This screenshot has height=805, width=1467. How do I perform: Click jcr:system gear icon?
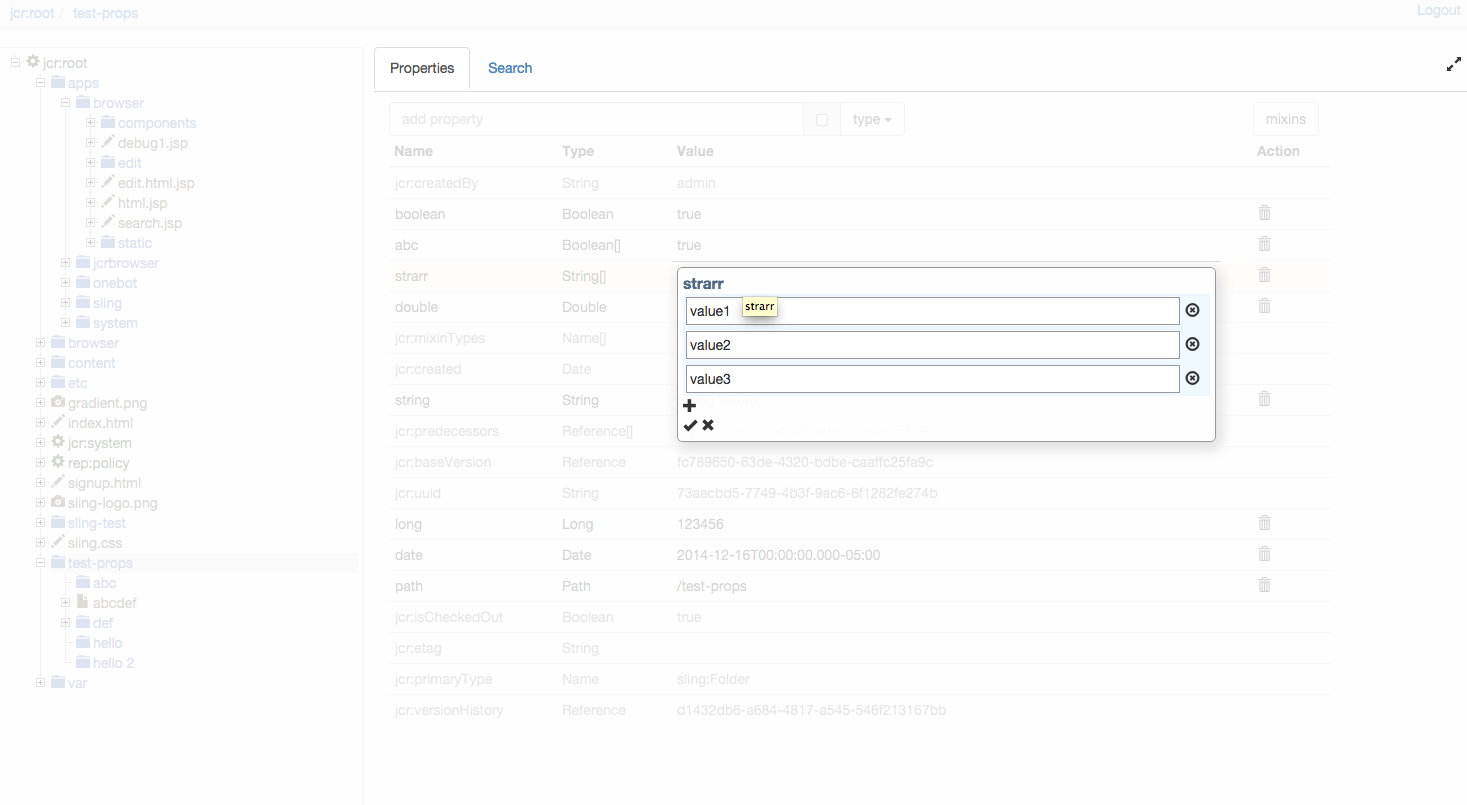click(58, 442)
